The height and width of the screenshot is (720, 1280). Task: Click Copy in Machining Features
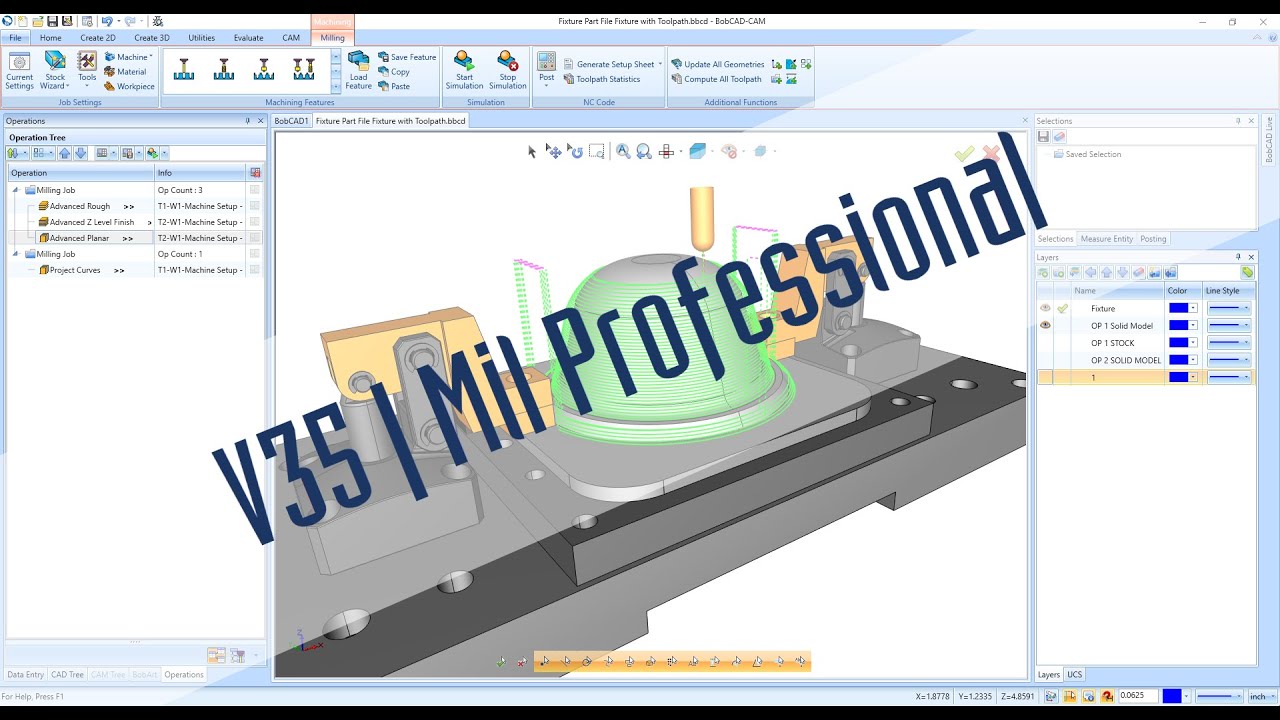click(394, 72)
